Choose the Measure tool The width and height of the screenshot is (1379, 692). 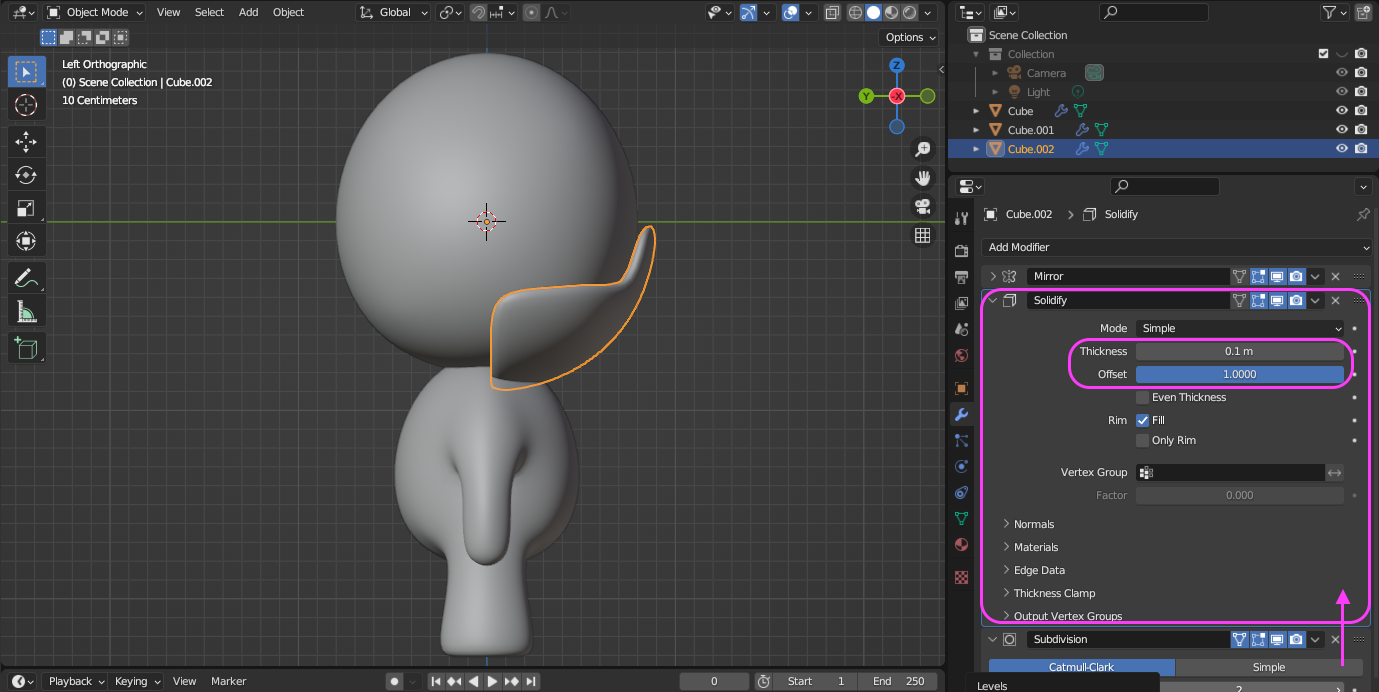(x=26, y=312)
